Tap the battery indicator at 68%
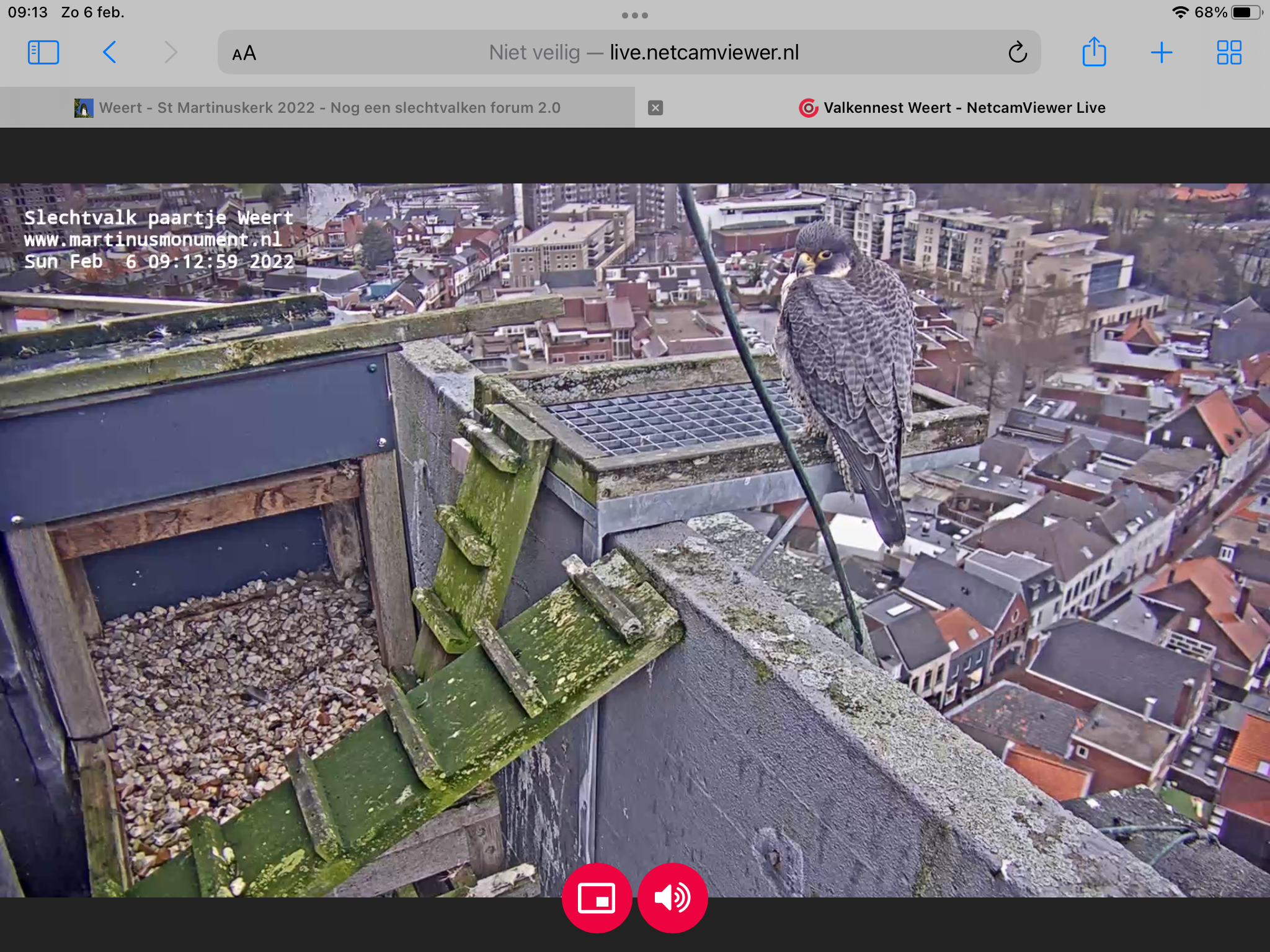 click(1246, 12)
